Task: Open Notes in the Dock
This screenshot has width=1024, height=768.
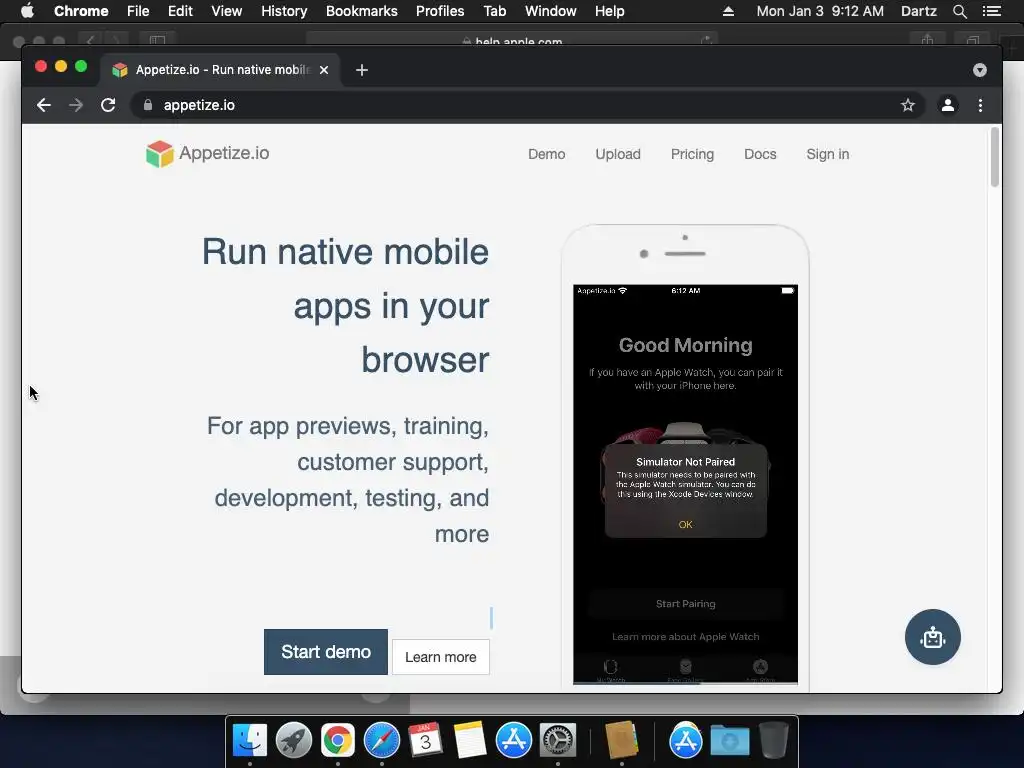Action: tap(470, 741)
